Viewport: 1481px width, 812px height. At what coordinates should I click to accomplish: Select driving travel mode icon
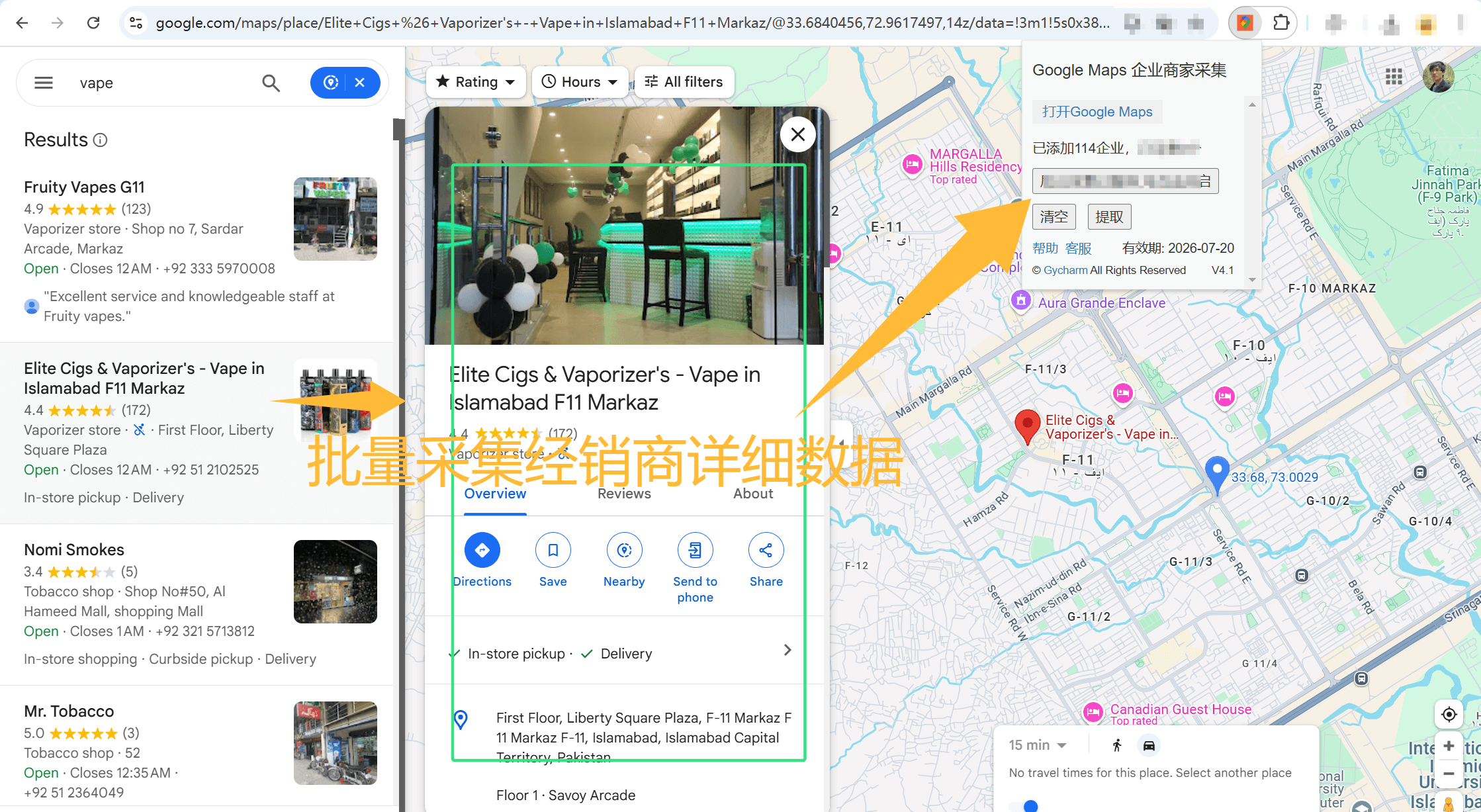click(1149, 746)
